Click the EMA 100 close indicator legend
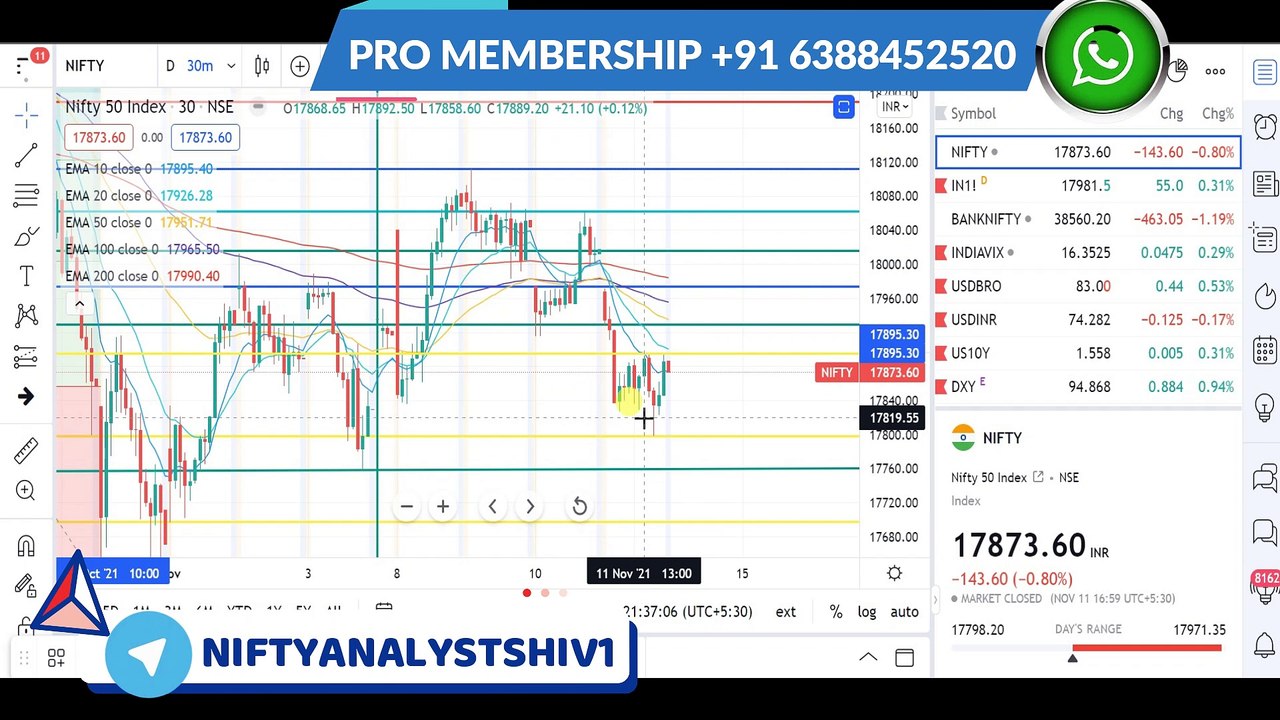This screenshot has height=720, width=1280. click(x=142, y=249)
